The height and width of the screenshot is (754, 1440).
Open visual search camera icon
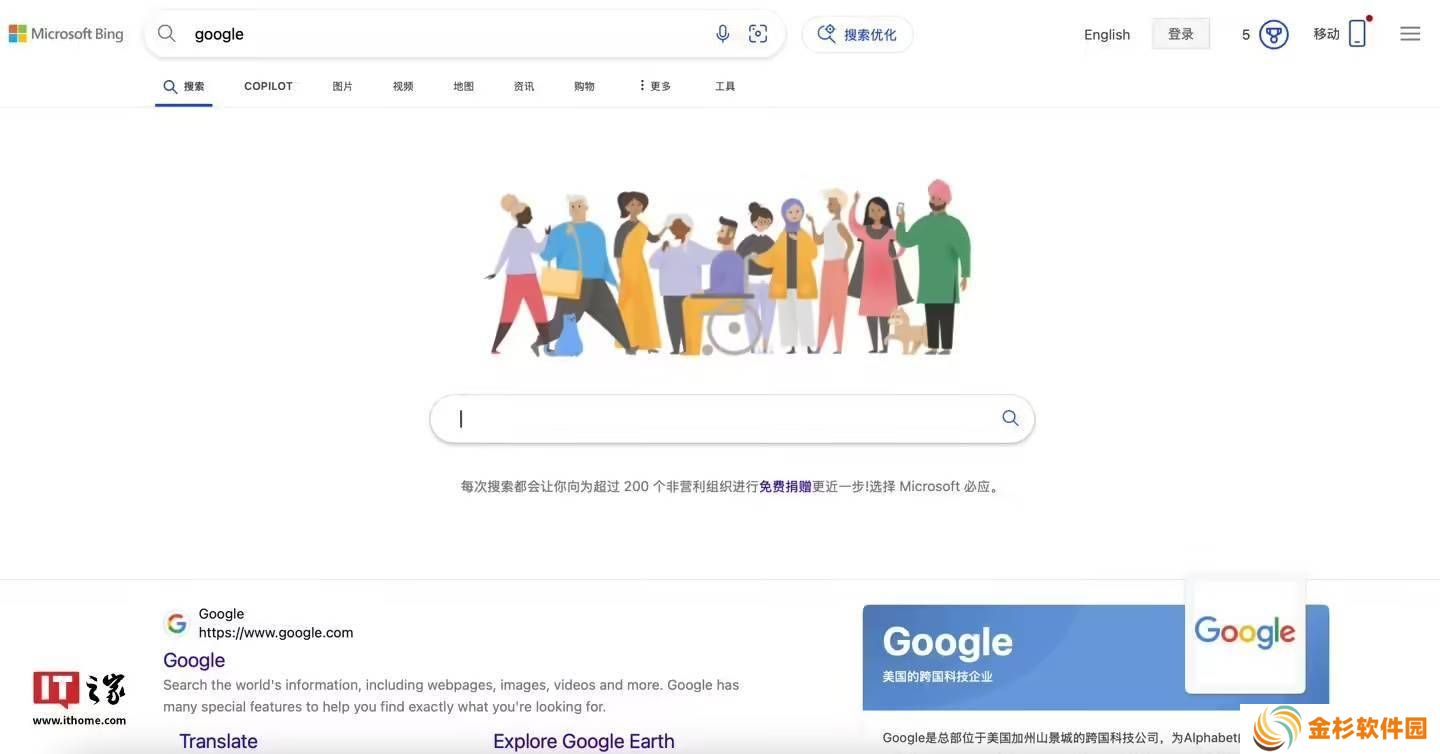(x=758, y=34)
